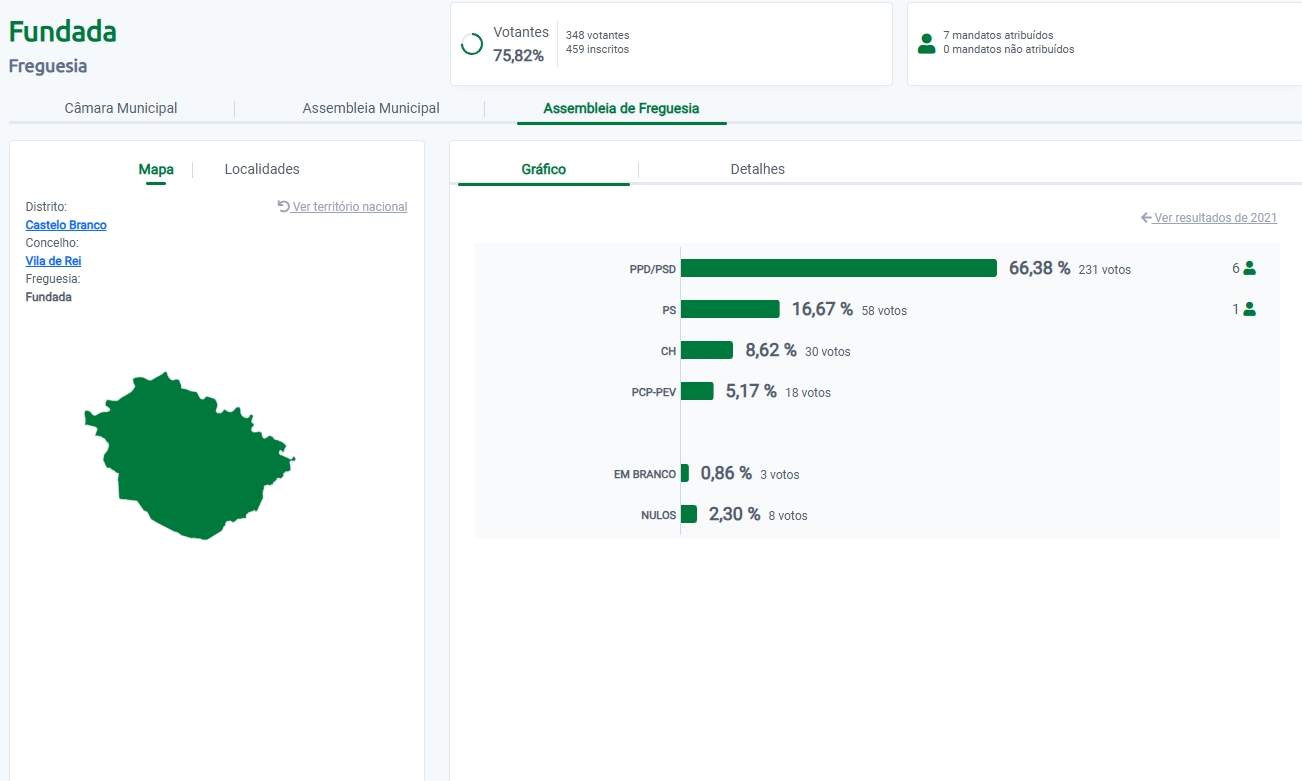The image size is (1302, 781).
Task: Click the left arrow icon before Ver resultados de 2021
Action: [x=1146, y=218]
